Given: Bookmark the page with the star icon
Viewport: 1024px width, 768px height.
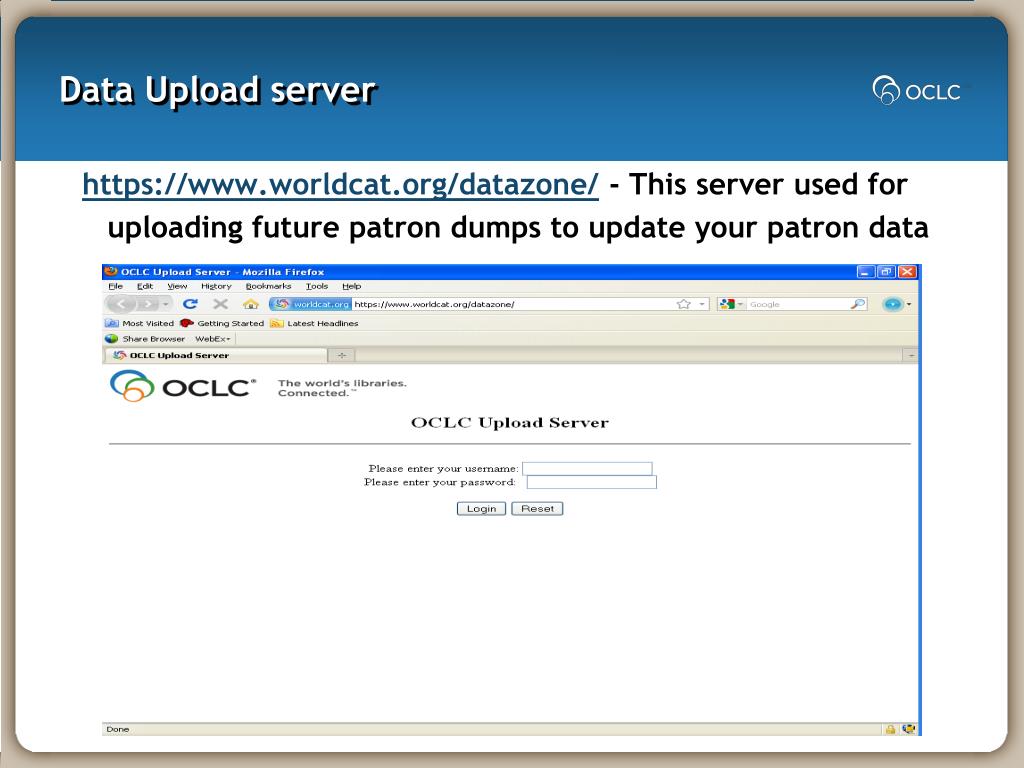Looking at the screenshot, I should pyautogui.click(x=684, y=304).
